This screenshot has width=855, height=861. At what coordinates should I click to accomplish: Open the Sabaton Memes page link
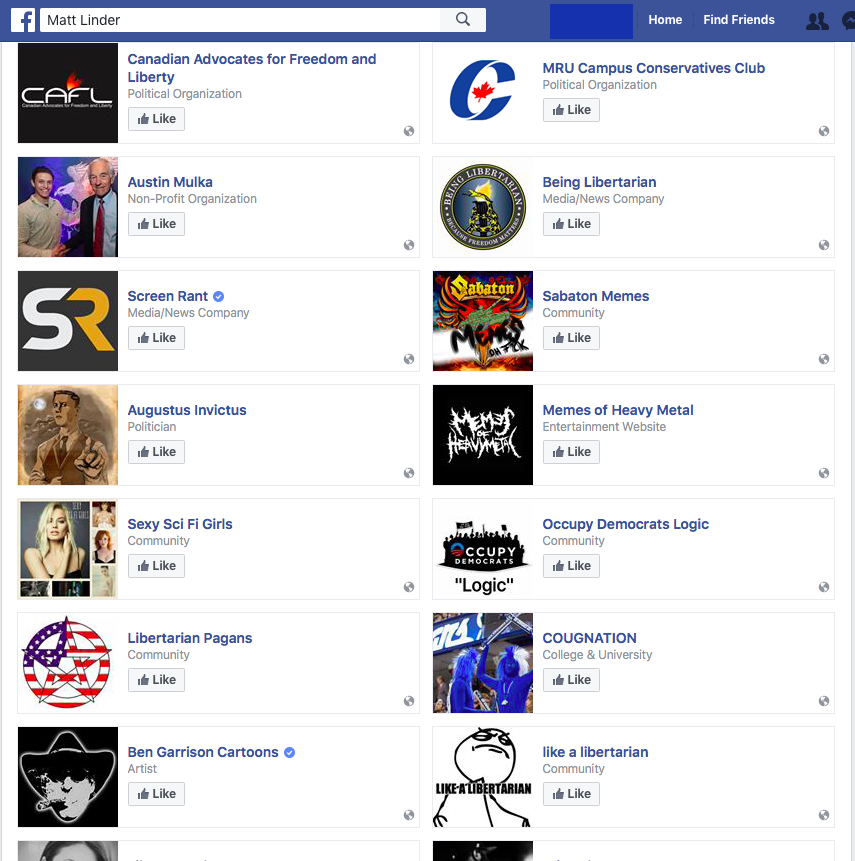coord(595,296)
